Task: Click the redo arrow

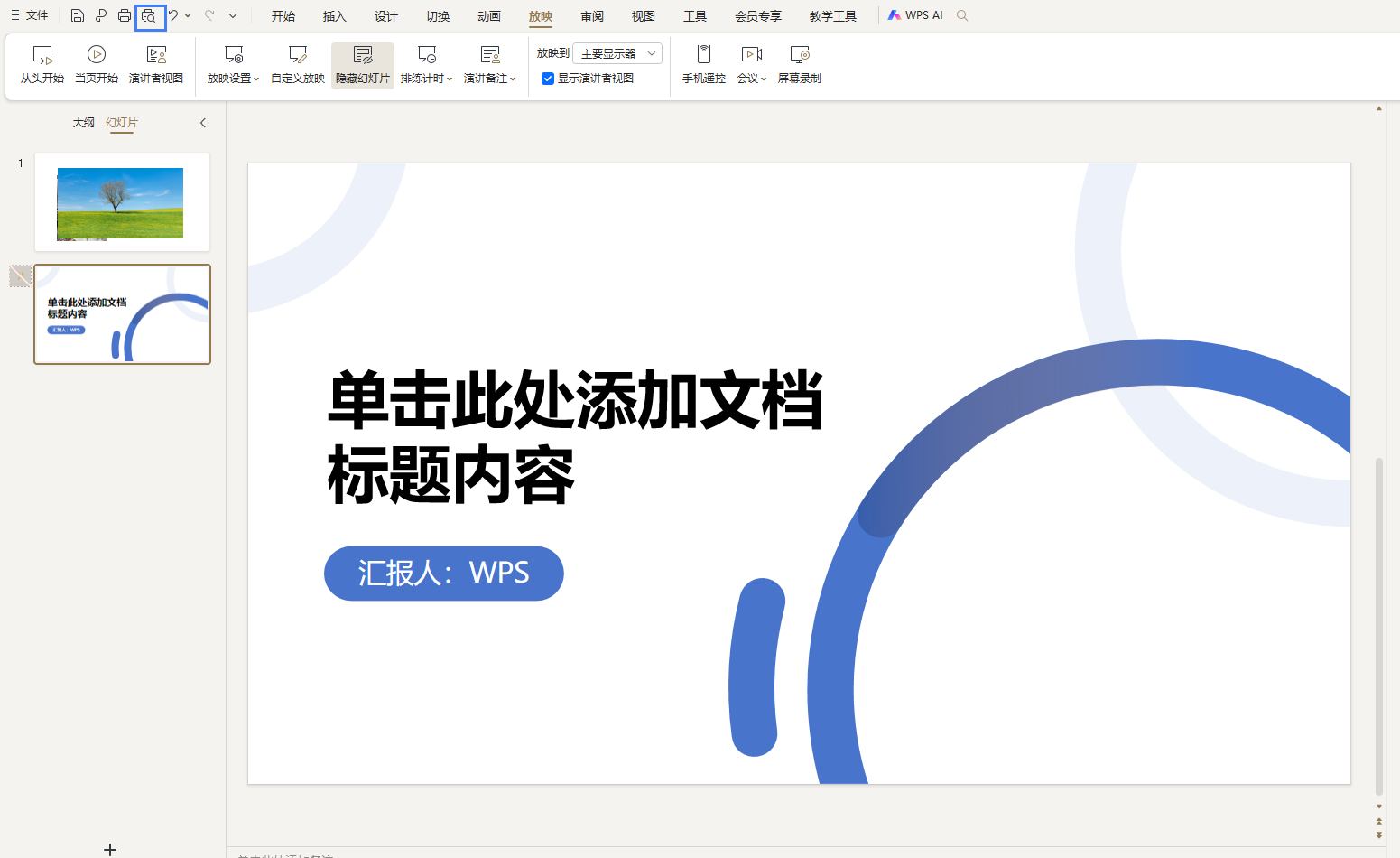Action: [x=209, y=15]
